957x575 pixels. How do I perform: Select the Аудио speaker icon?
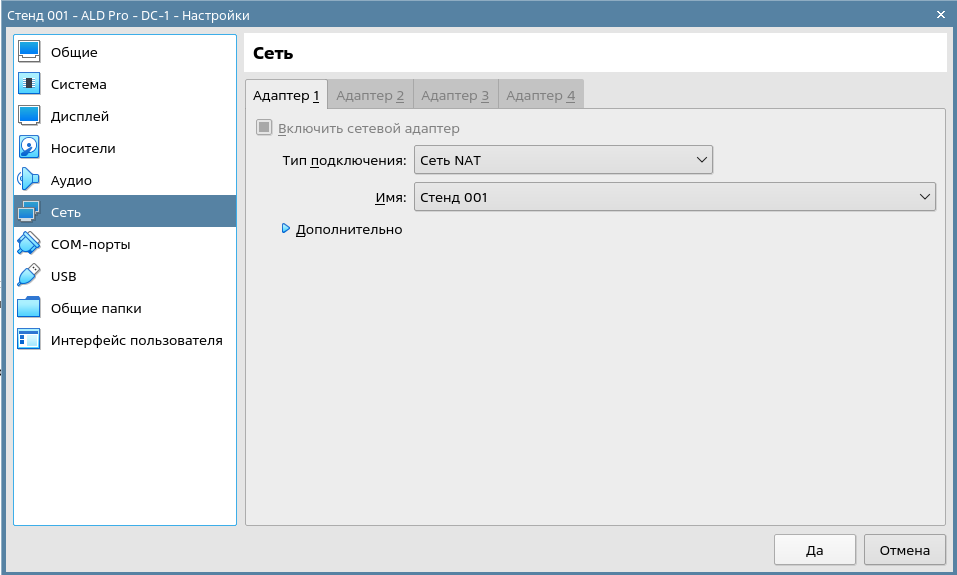[29, 180]
